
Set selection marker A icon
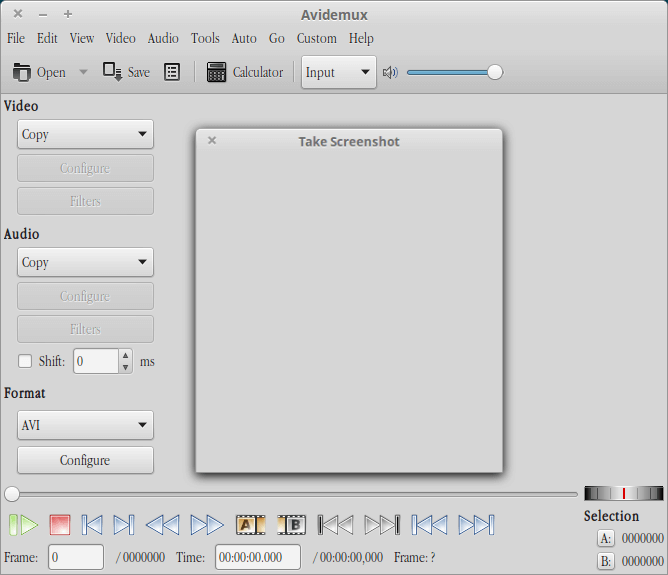point(250,524)
